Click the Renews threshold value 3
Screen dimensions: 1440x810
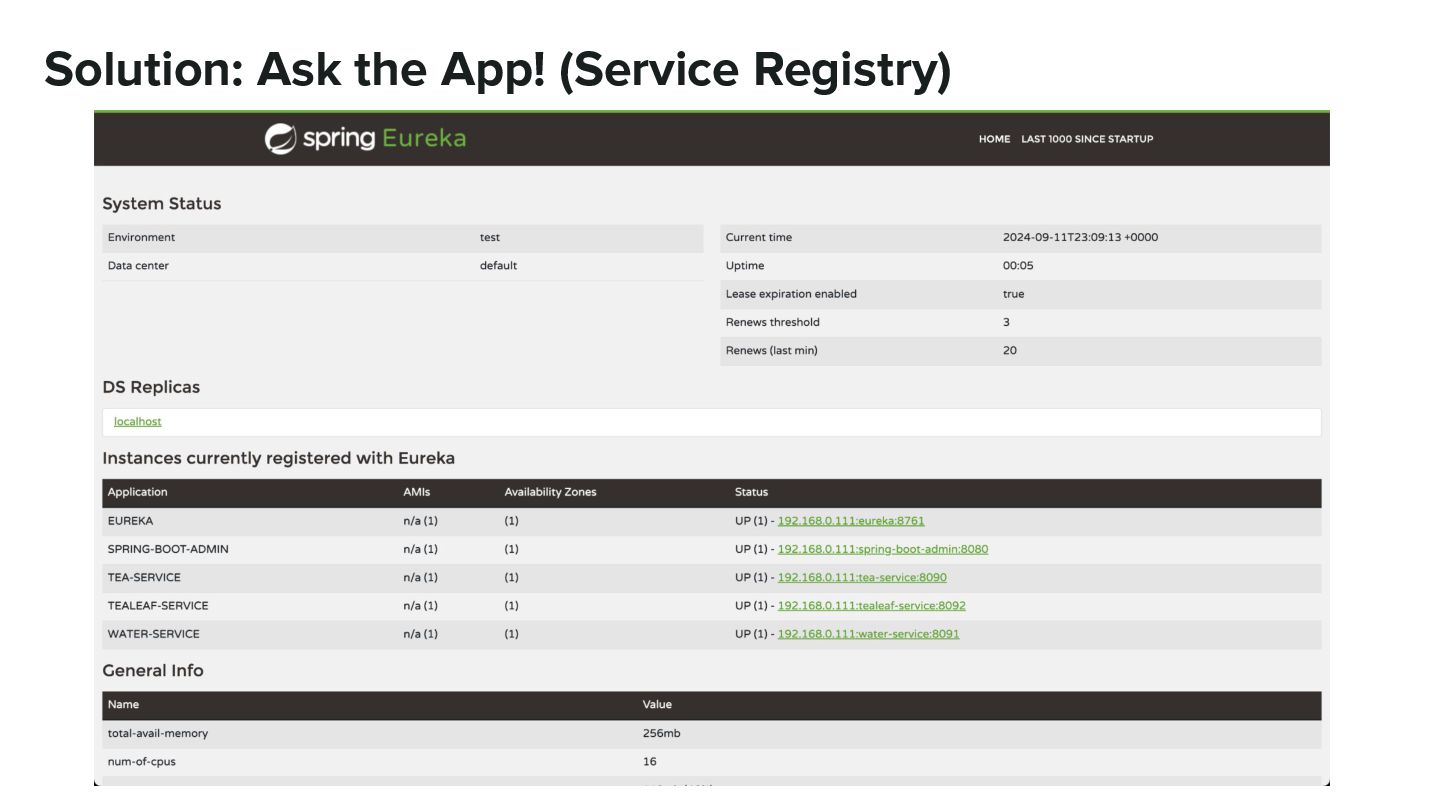1006,322
